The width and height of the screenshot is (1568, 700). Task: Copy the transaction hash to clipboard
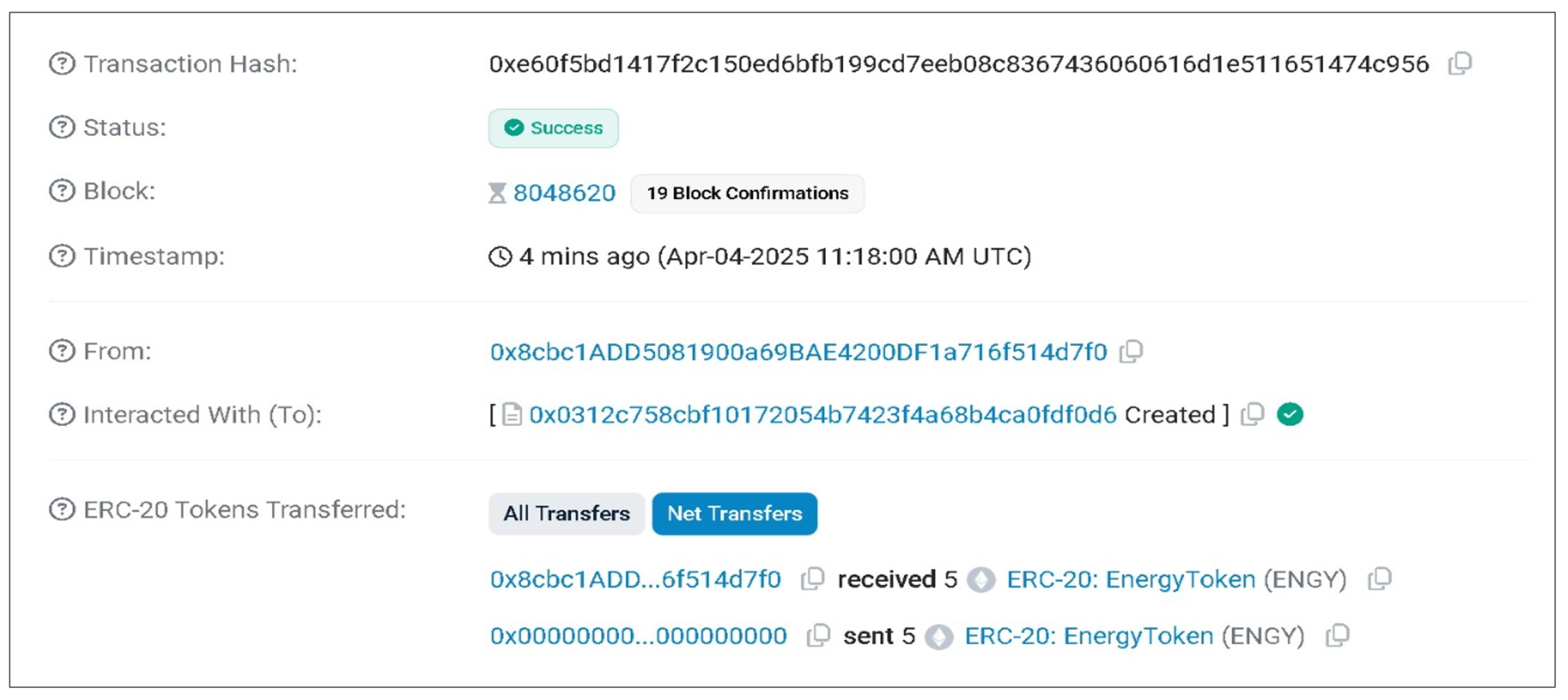(1460, 63)
